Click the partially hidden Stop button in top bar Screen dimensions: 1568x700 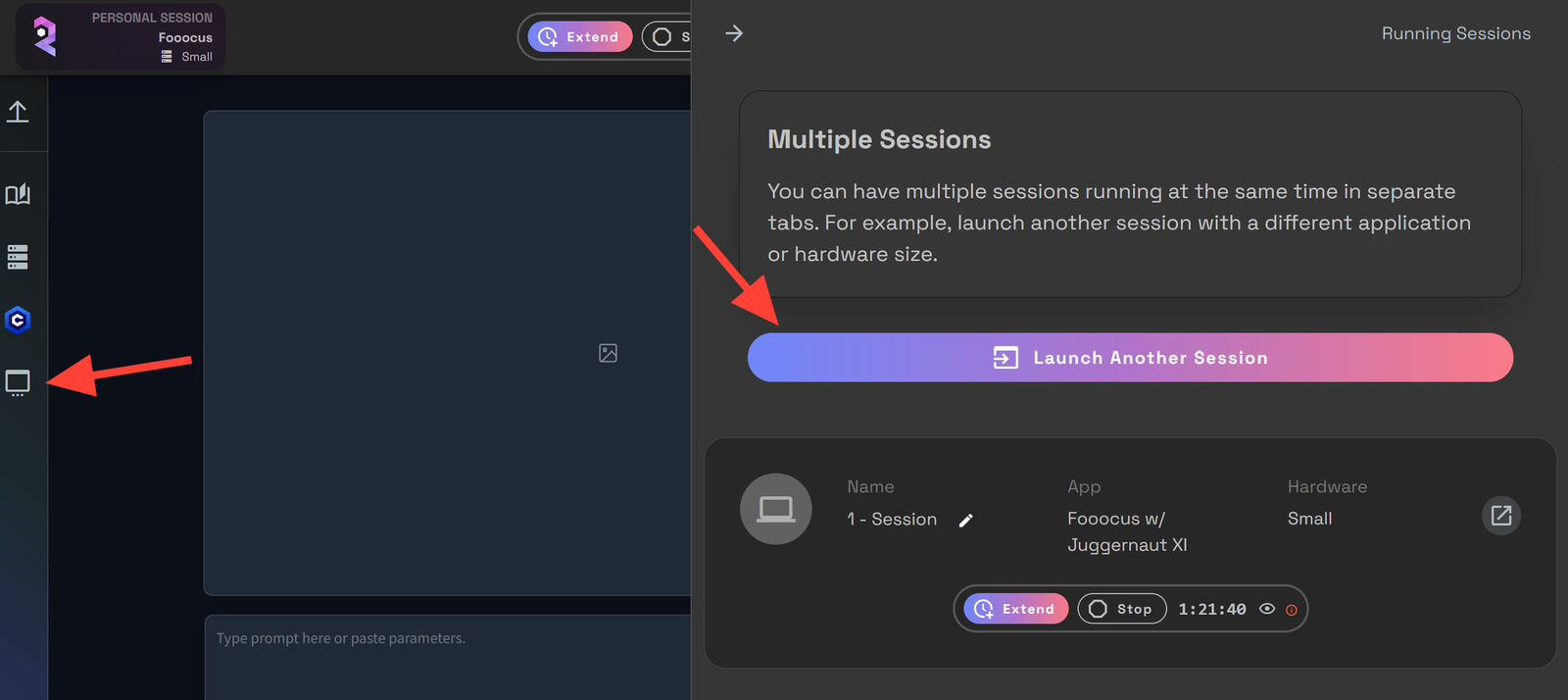pos(668,37)
